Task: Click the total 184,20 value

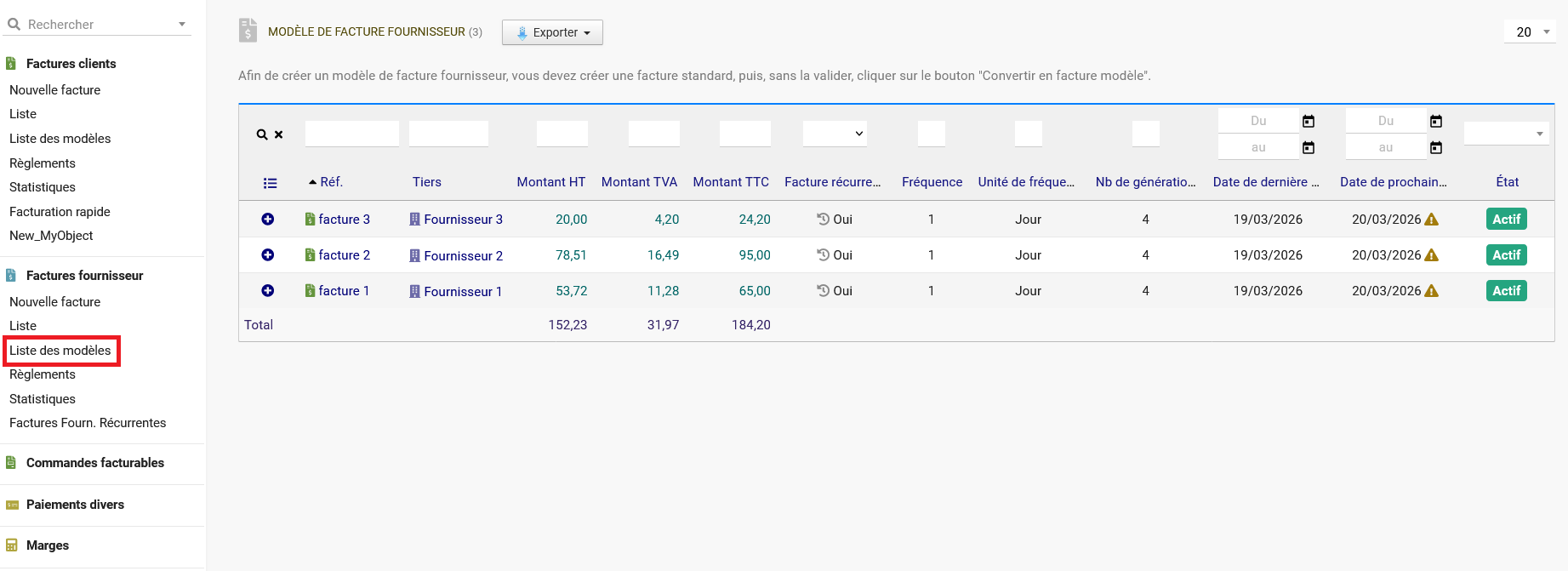Action: [751, 325]
